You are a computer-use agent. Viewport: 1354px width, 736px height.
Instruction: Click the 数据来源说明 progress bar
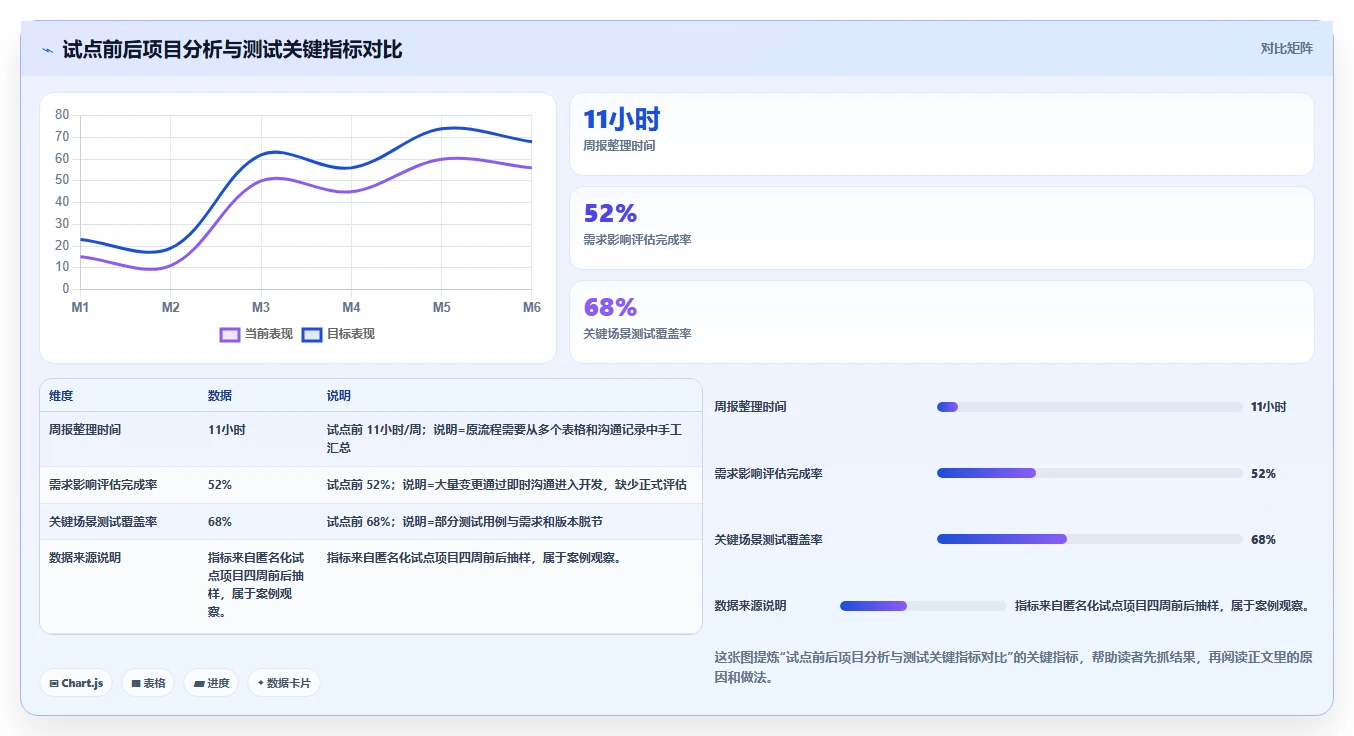click(923, 606)
